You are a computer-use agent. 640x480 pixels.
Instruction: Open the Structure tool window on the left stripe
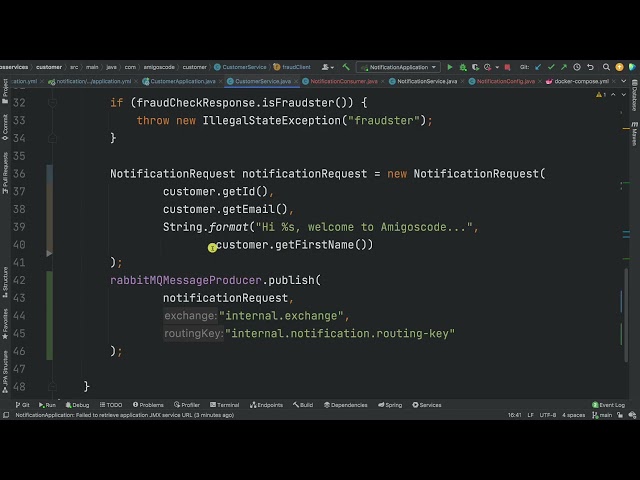pos(5,282)
